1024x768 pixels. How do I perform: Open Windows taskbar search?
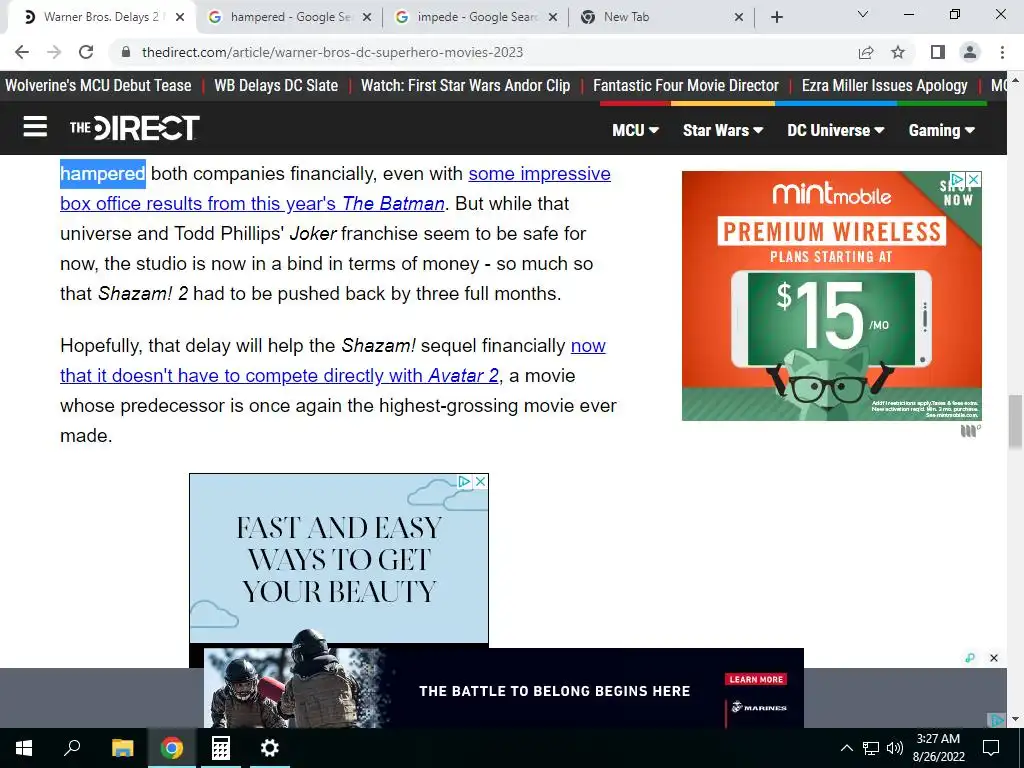(x=72, y=748)
